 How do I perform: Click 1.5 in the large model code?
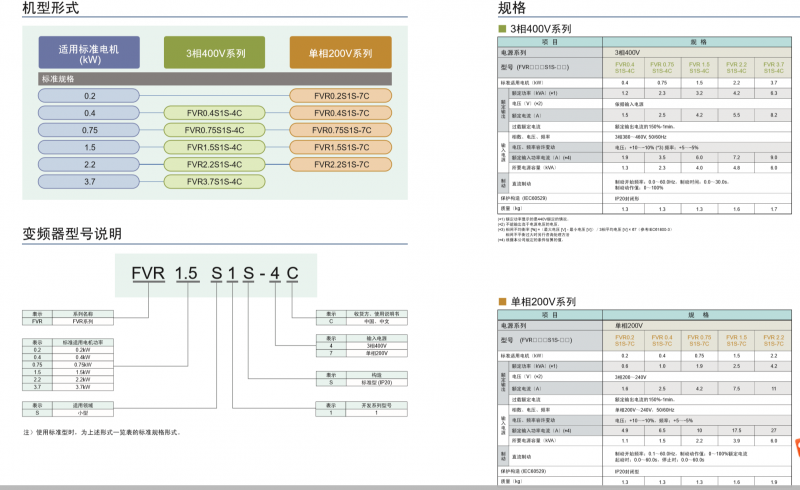coord(186,274)
